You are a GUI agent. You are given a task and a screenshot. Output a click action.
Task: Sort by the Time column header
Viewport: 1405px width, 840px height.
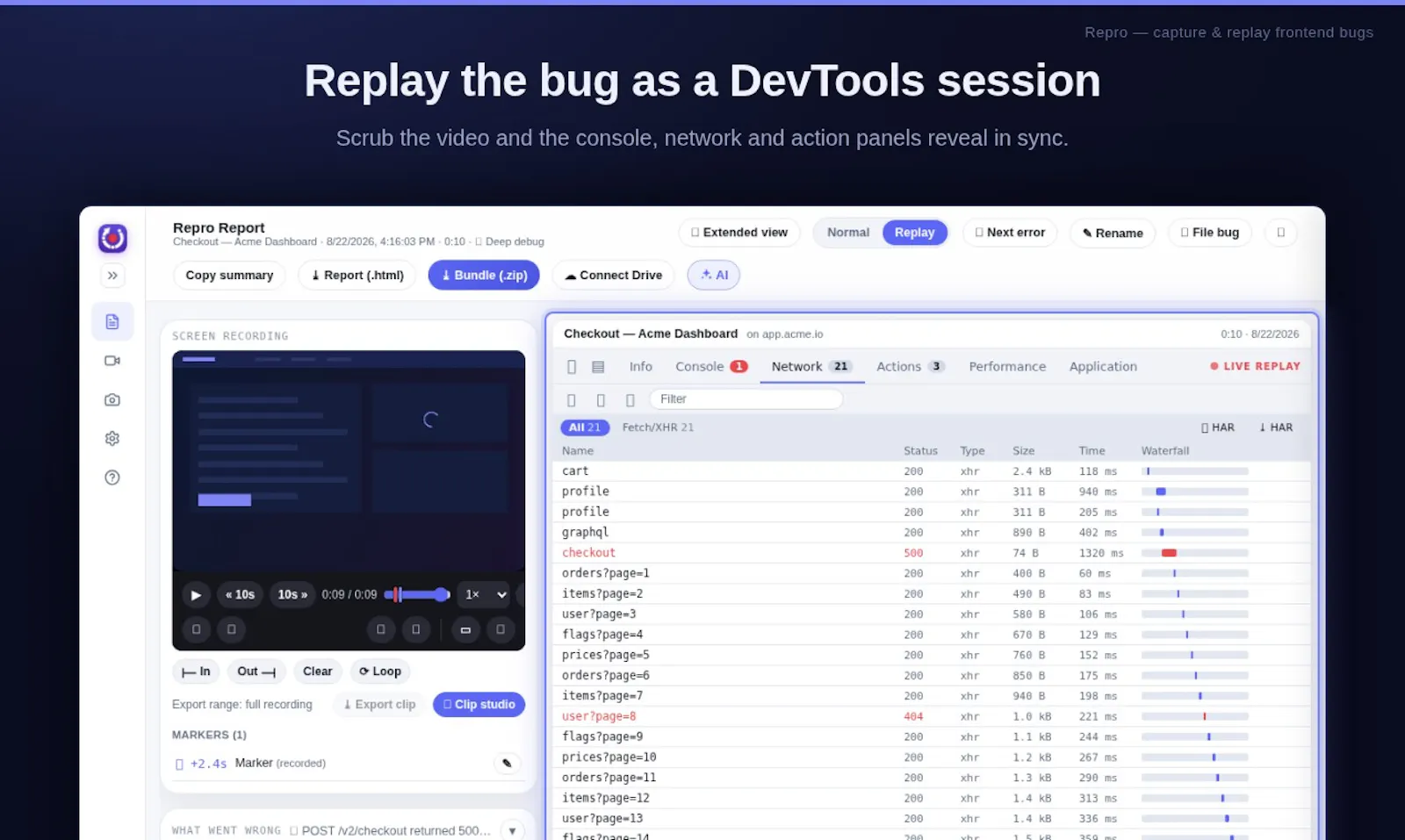pos(1092,451)
